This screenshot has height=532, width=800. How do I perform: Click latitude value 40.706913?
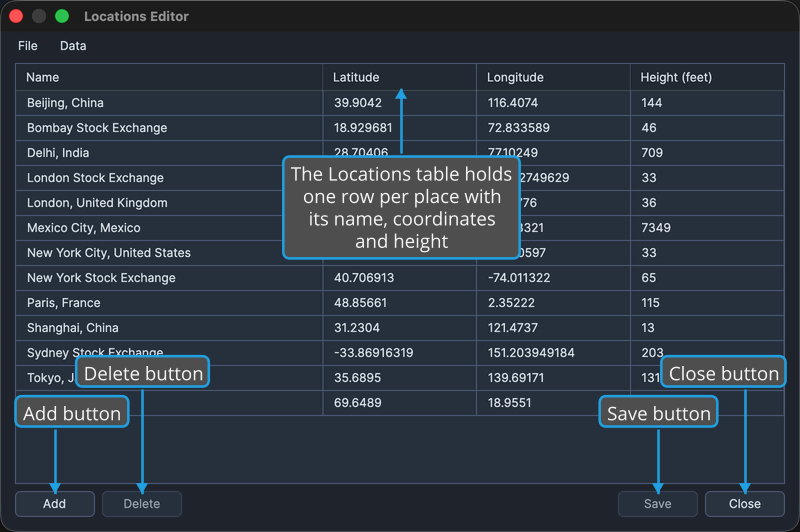pos(364,278)
